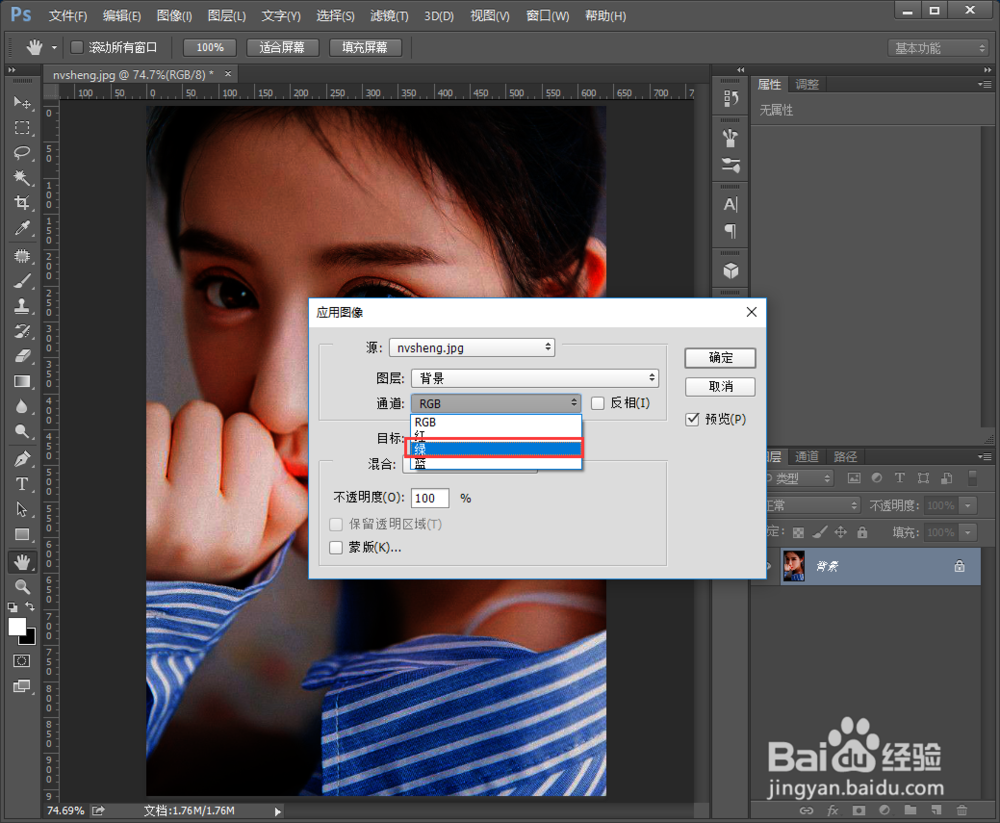Select the Dodge tool
1000x823 pixels.
tap(22, 432)
